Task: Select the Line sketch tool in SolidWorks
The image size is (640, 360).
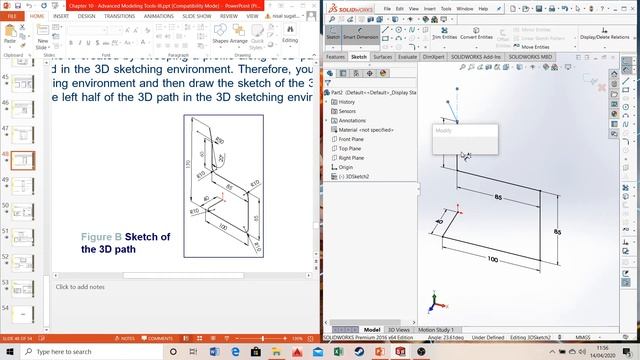Action: pyautogui.click(x=385, y=30)
